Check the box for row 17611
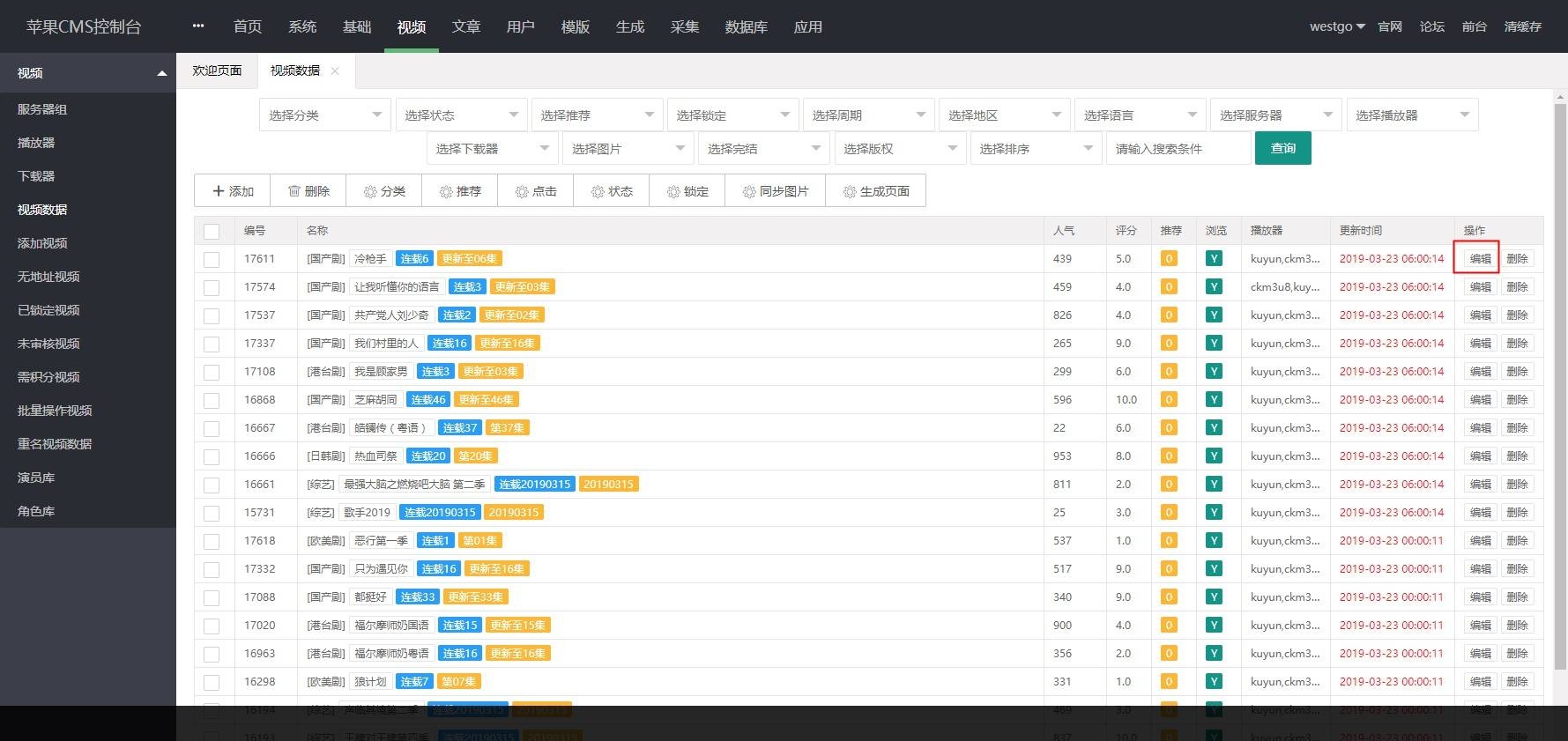 [212, 259]
